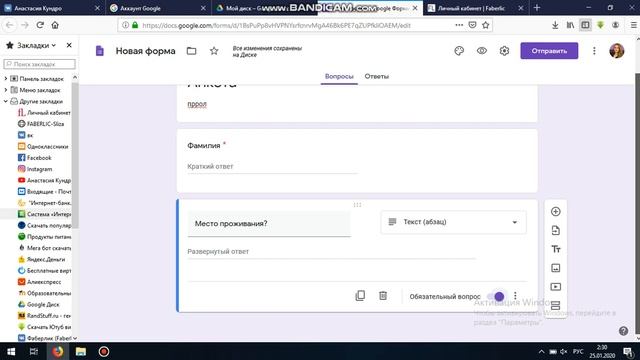Reload the page
Viewport: 640px width, 360px height.
tap(40, 25)
